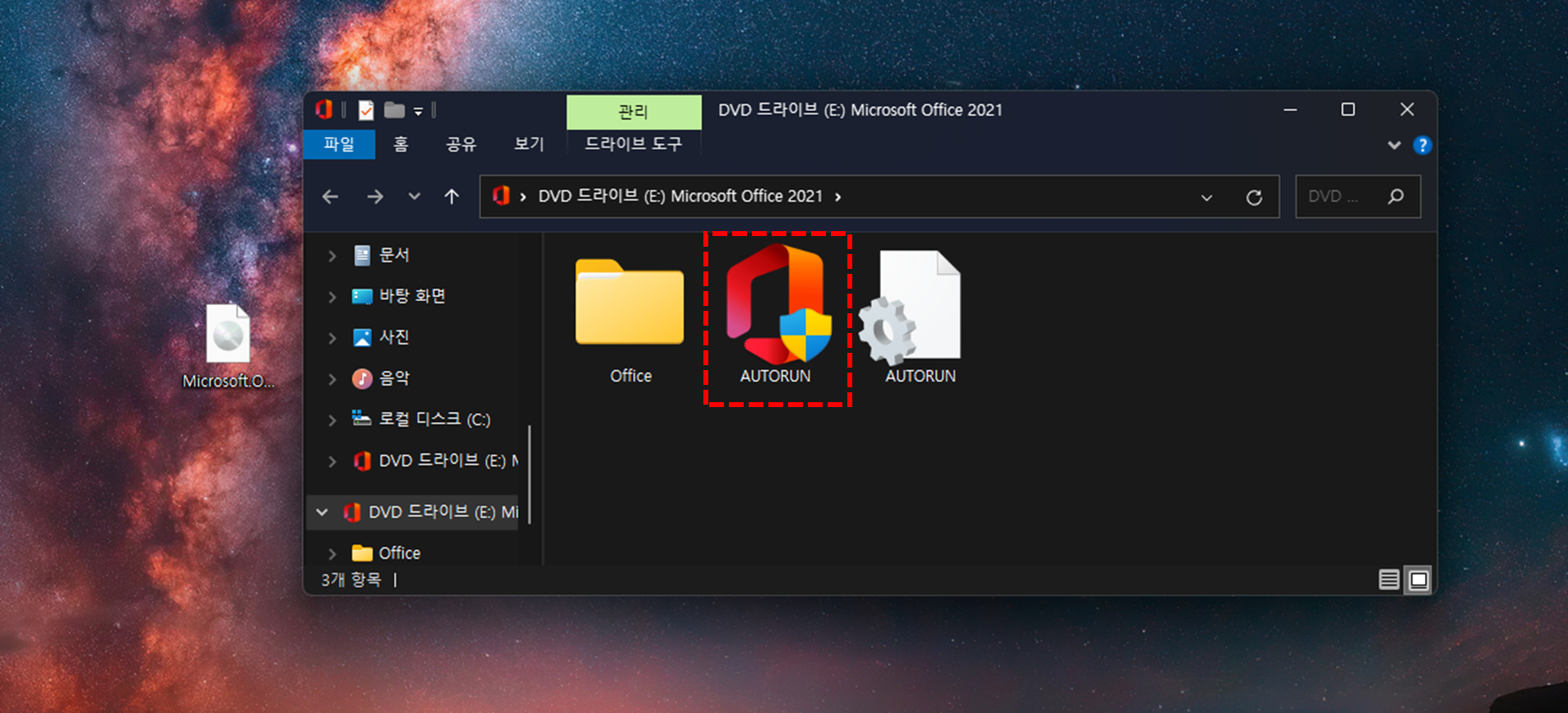1568x713 pixels.
Task: Expand the 문서 tree node
Action: (332, 256)
